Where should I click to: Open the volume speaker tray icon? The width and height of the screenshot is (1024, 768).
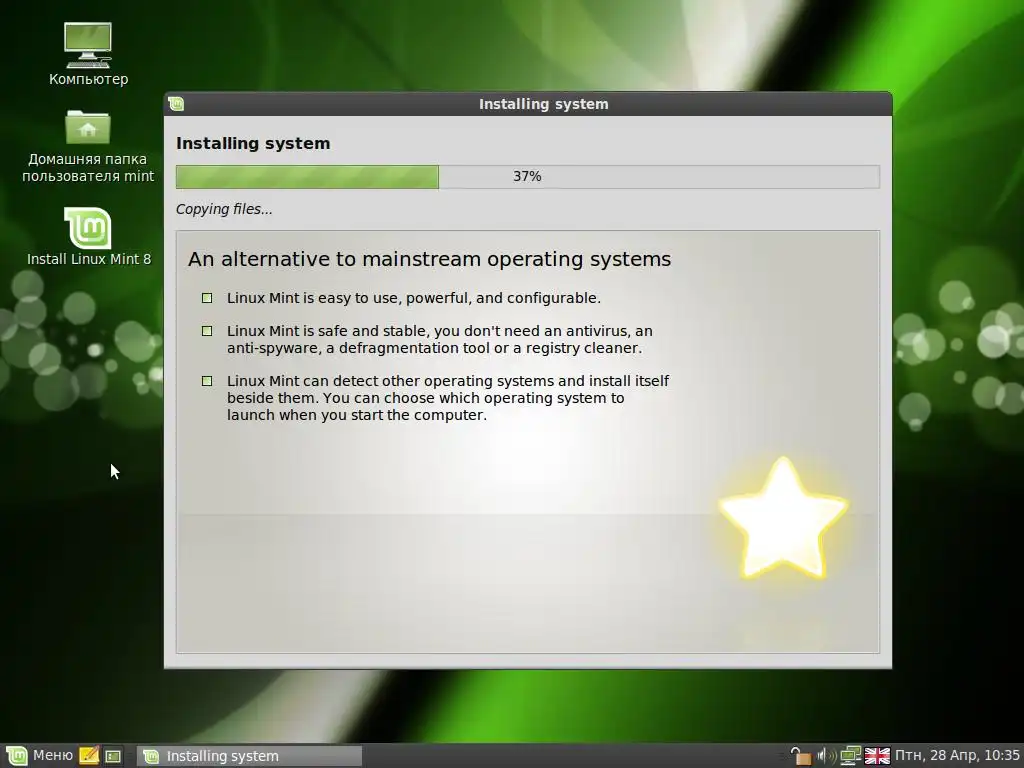[826, 756]
